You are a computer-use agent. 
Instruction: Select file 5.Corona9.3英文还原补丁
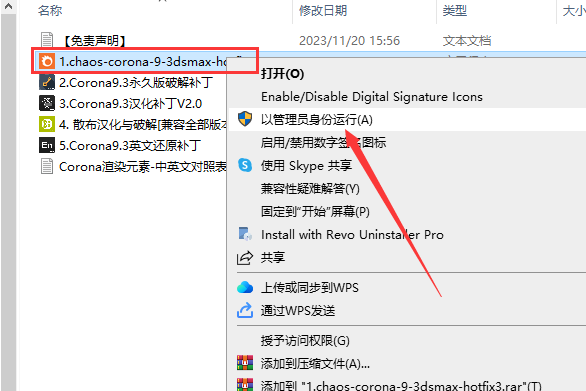[130, 145]
